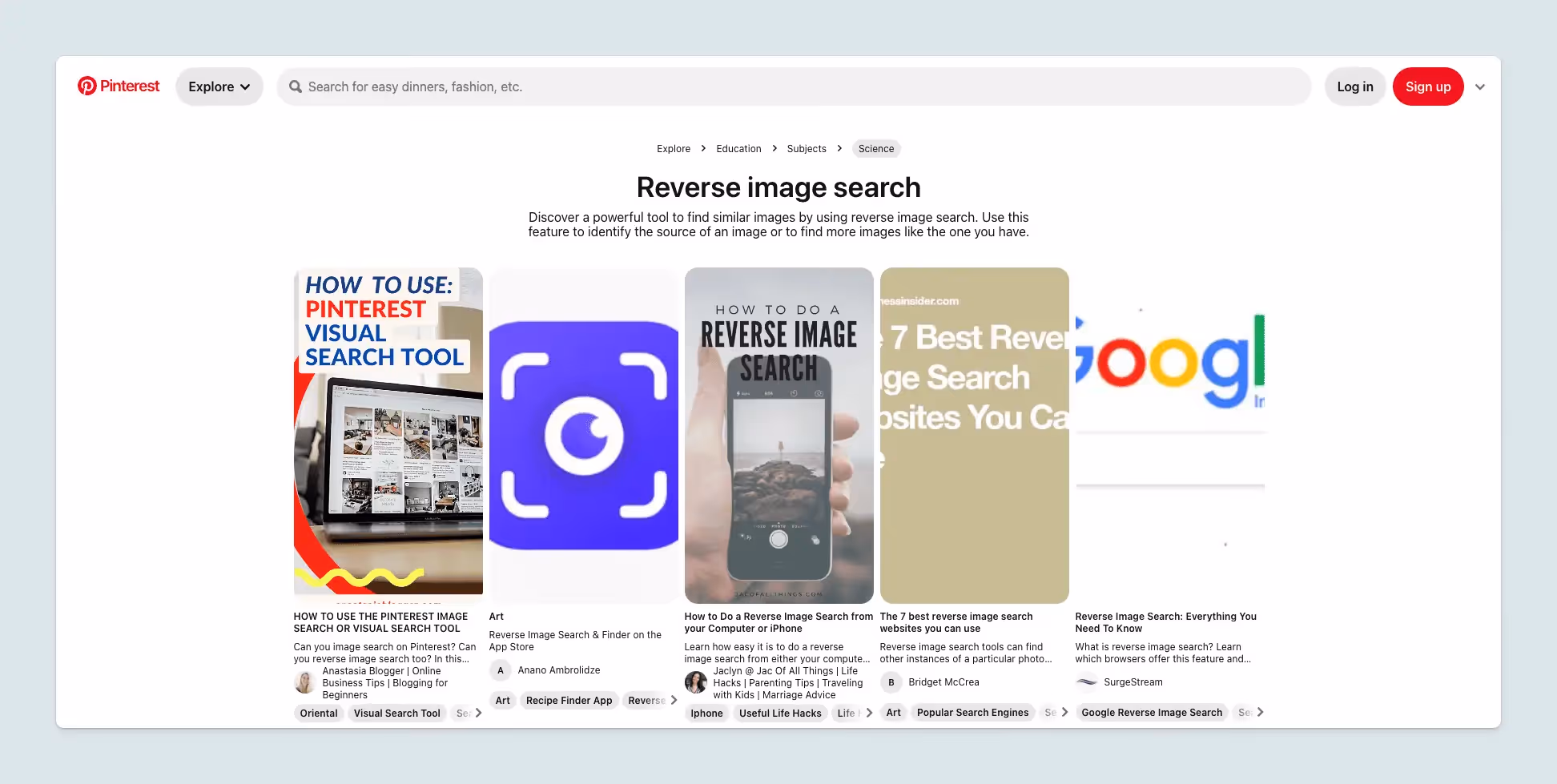Click Jaclyn's profile picture
The width and height of the screenshot is (1557, 784).
[x=695, y=682]
